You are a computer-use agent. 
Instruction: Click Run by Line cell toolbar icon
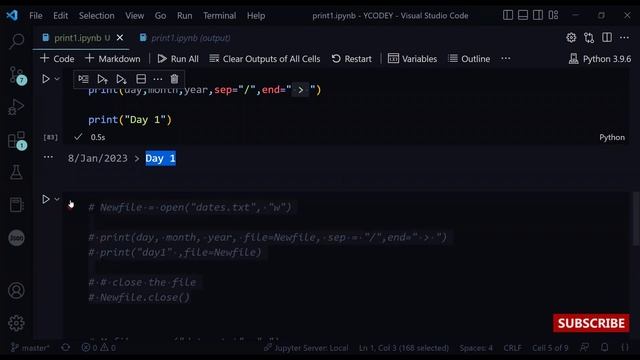click(83, 79)
